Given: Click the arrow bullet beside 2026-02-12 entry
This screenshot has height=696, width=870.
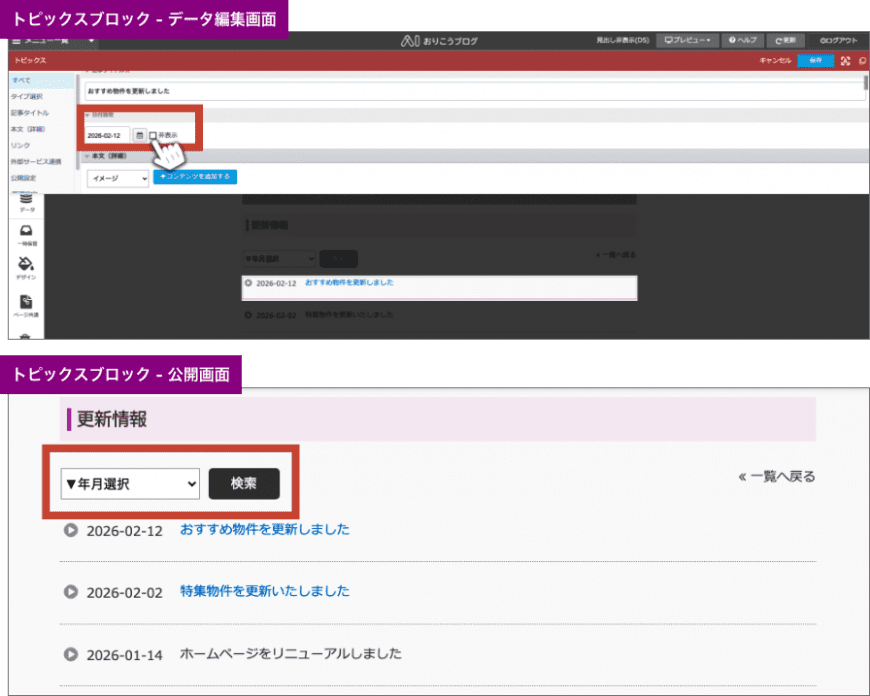Looking at the screenshot, I should [71, 531].
